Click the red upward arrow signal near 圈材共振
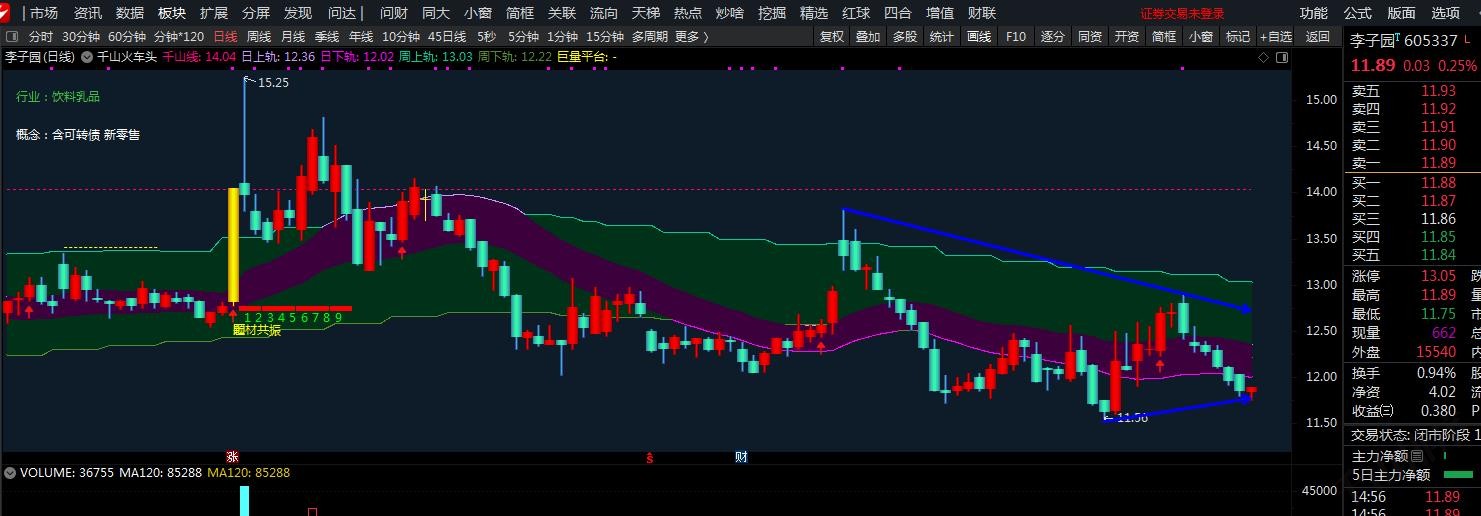Screen dimensions: 1481x516 [x=233, y=313]
